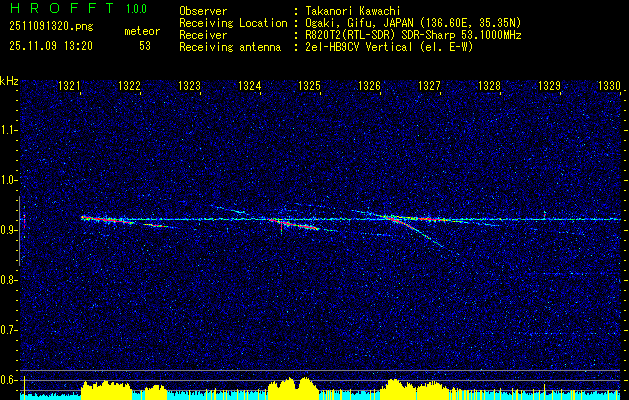
Task: Click the Receiving antenna label
Action: click(230, 47)
